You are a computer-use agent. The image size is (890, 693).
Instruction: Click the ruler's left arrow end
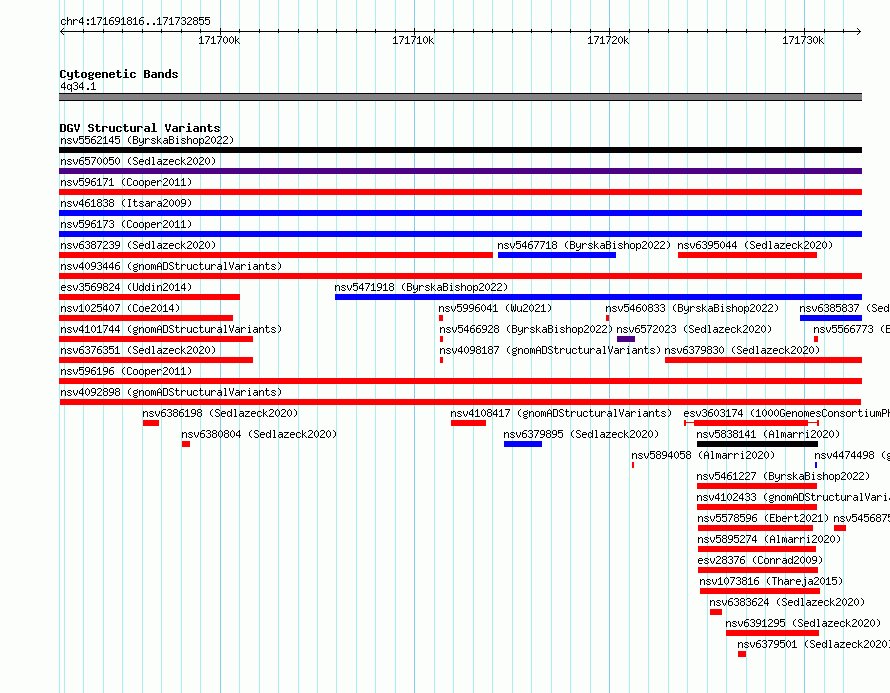click(62, 31)
